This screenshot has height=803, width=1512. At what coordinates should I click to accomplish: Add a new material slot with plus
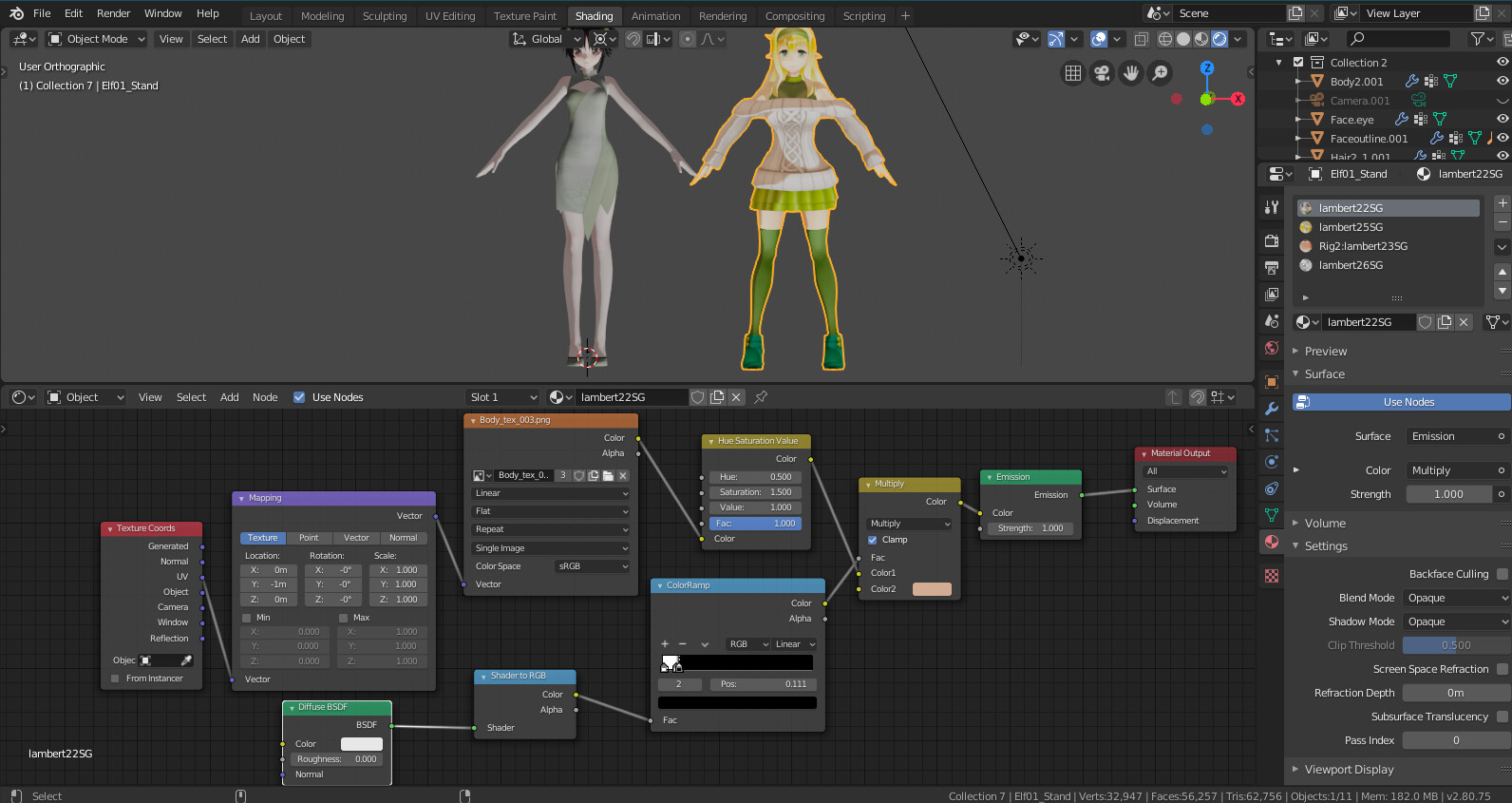point(1503,203)
